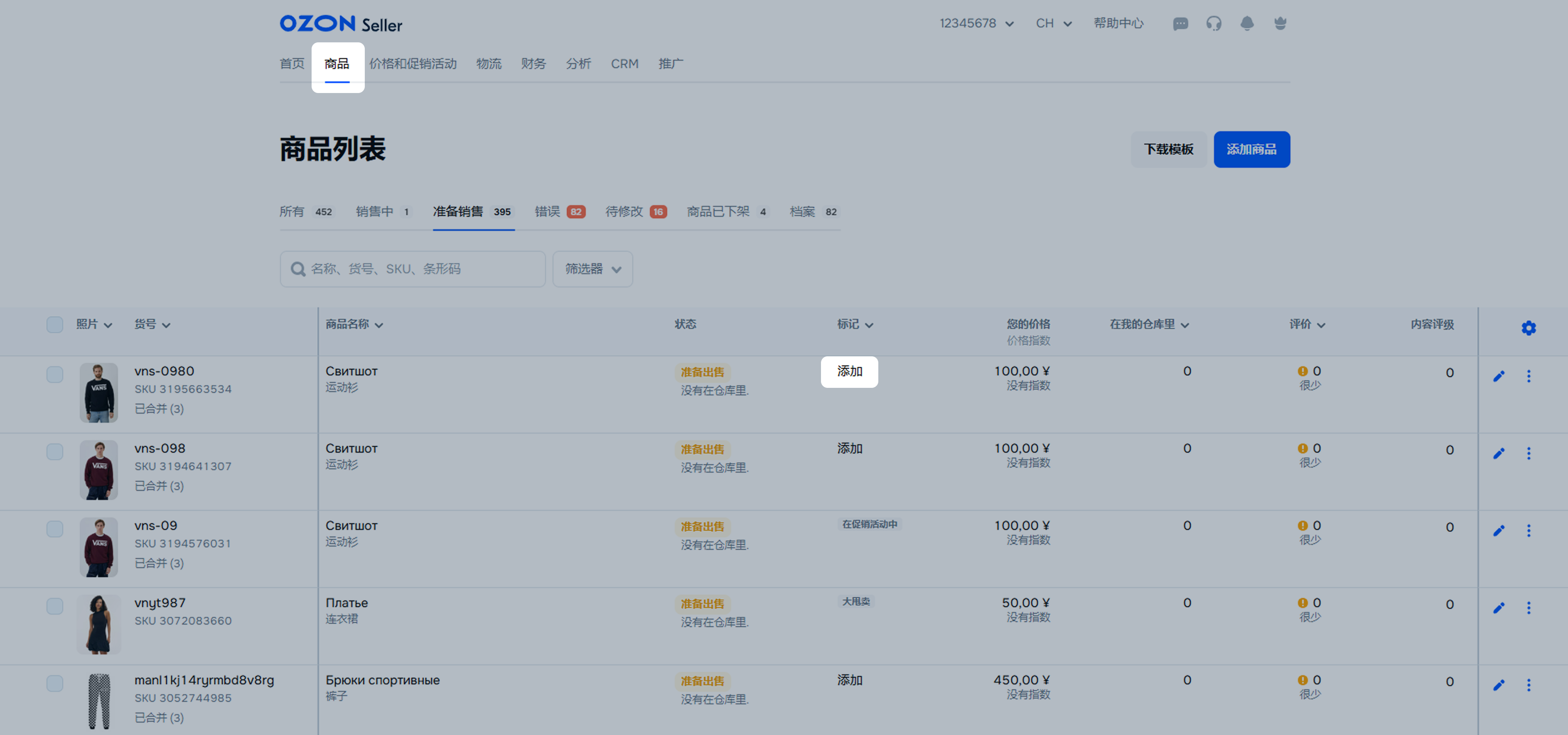Open the notifications bell
This screenshot has width=1568, height=735.
[1246, 24]
